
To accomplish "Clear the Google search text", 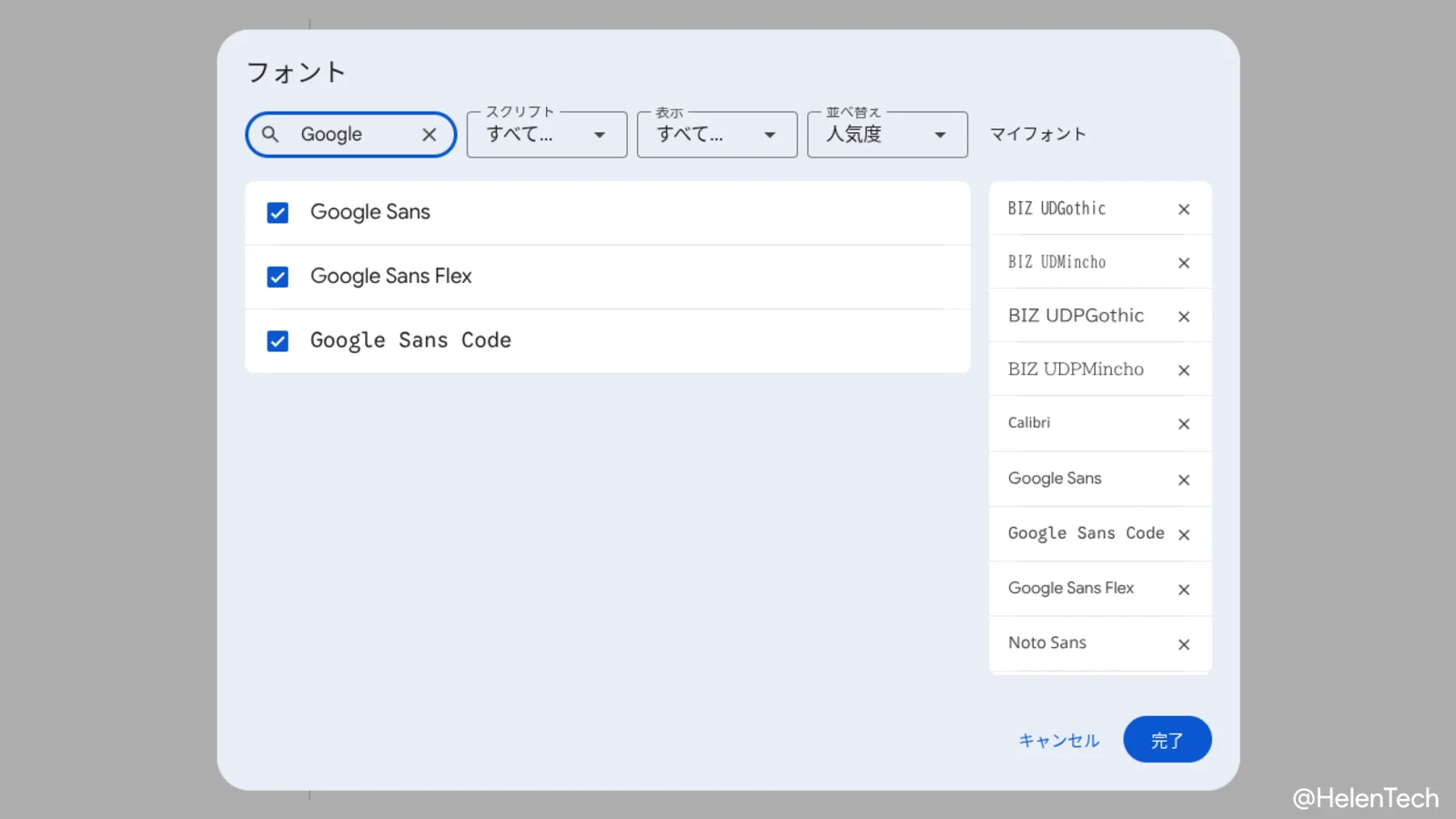I will 430,135.
